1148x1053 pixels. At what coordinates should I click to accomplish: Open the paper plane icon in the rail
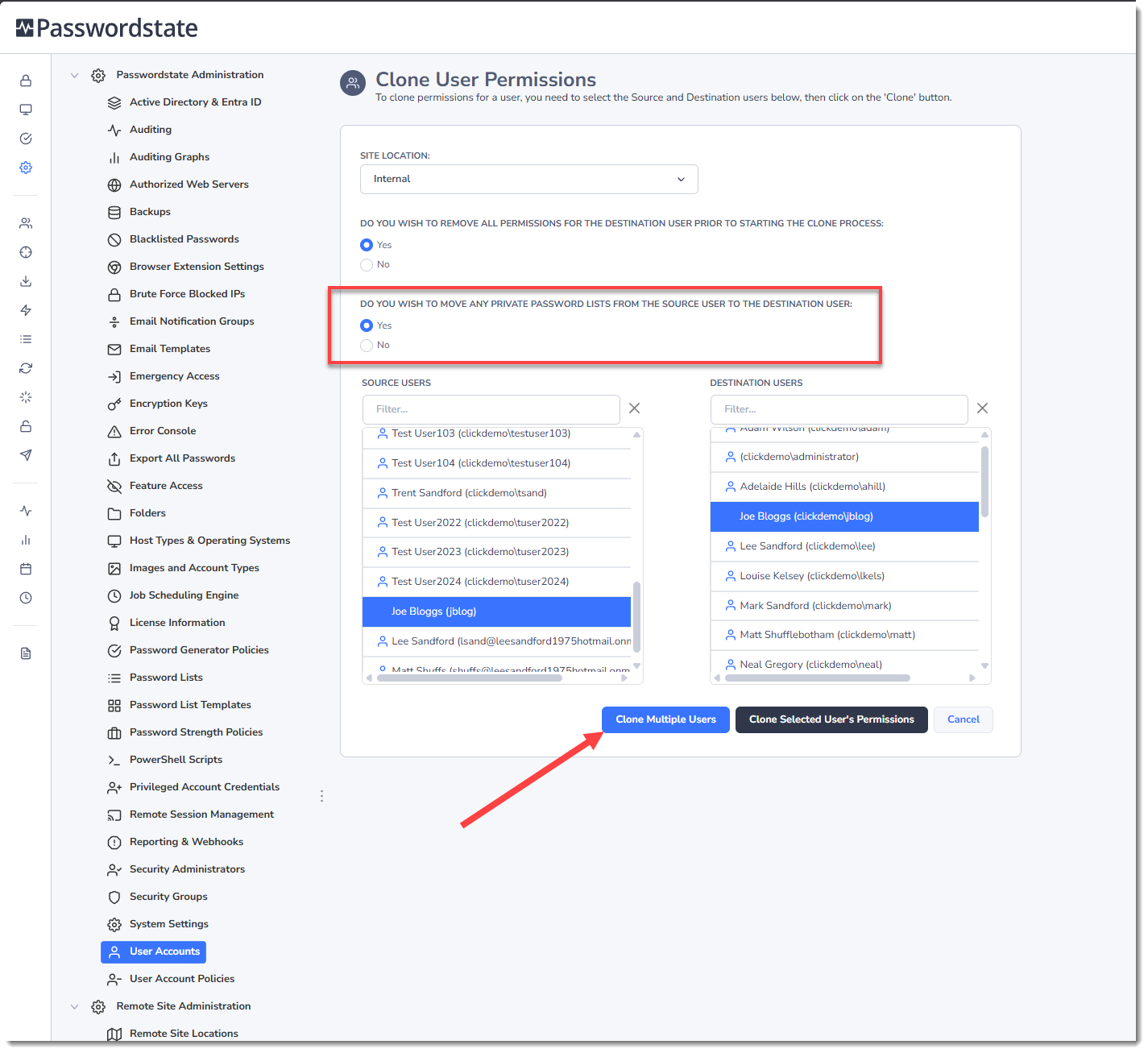pos(26,455)
